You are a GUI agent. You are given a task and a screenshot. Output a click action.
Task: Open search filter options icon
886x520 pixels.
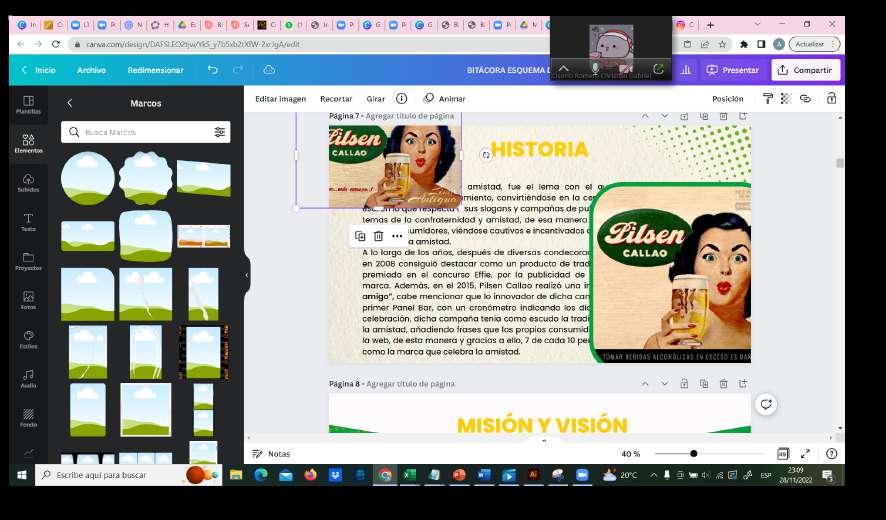219,132
